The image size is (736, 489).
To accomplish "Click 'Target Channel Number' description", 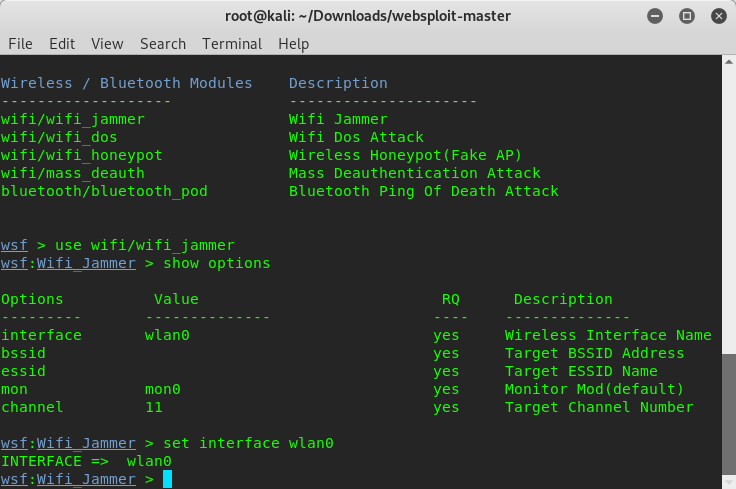I will (x=599, y=407).
